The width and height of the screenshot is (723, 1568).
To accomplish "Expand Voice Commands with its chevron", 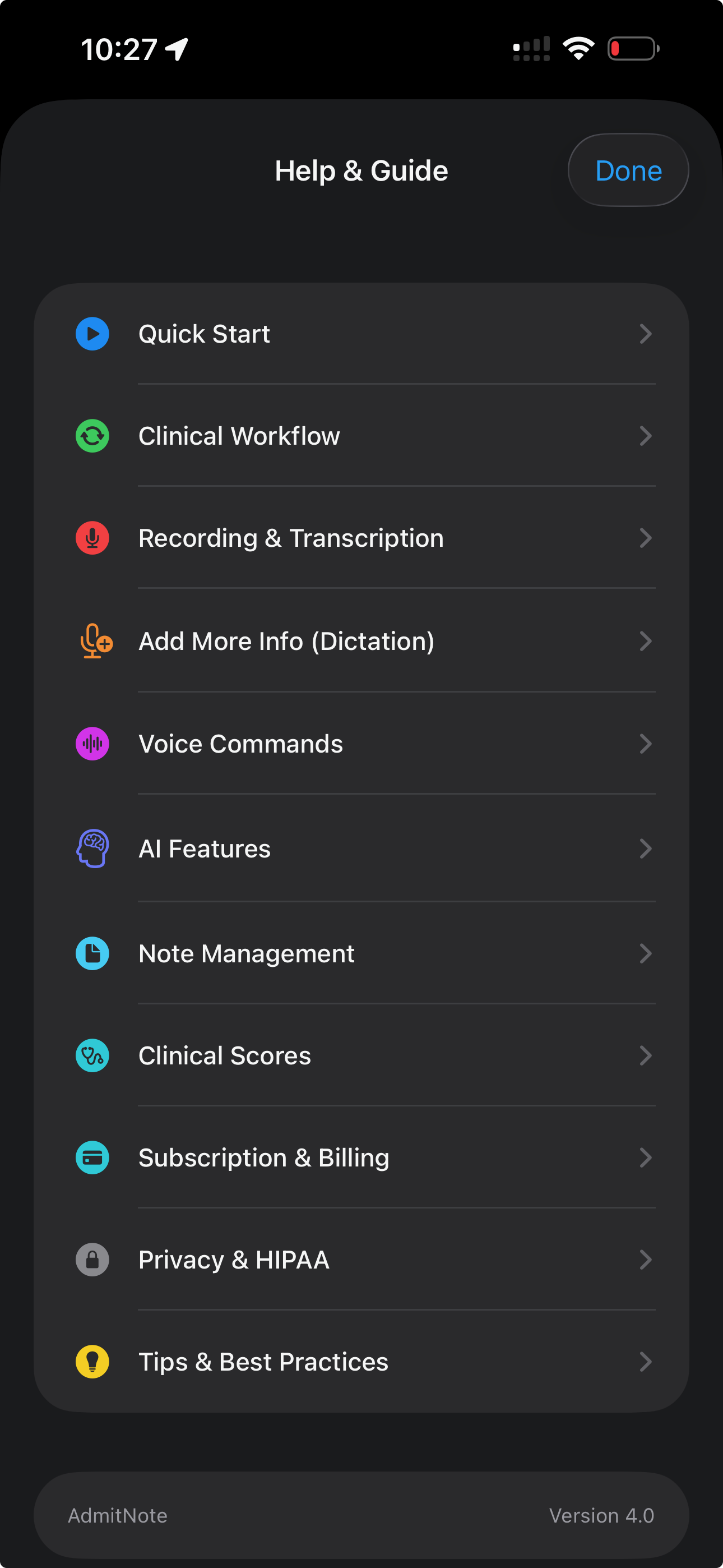I will [646, 744].
